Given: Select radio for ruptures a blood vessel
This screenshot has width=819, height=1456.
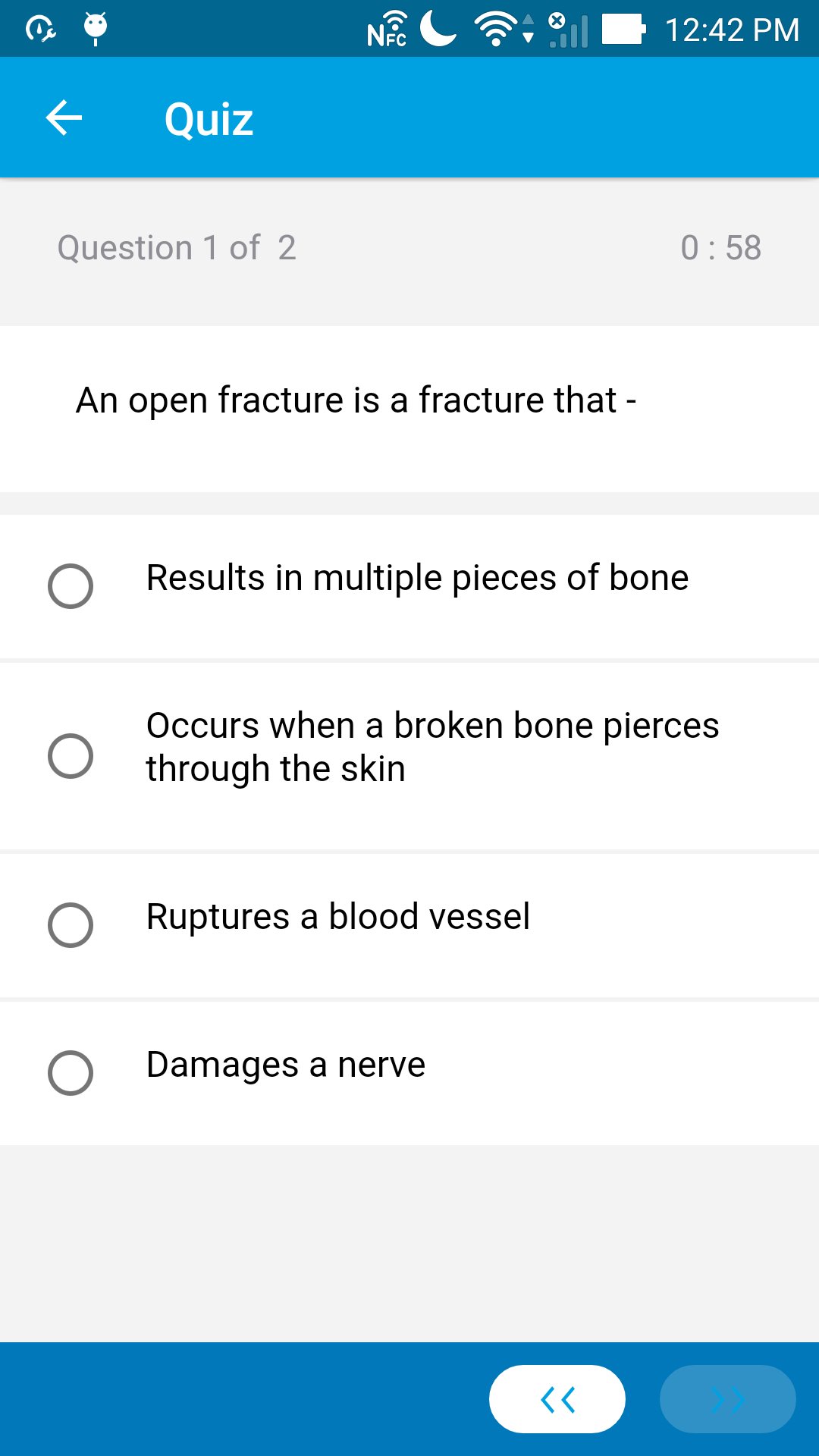Looking at the screenshot, I should click(71, 925).
